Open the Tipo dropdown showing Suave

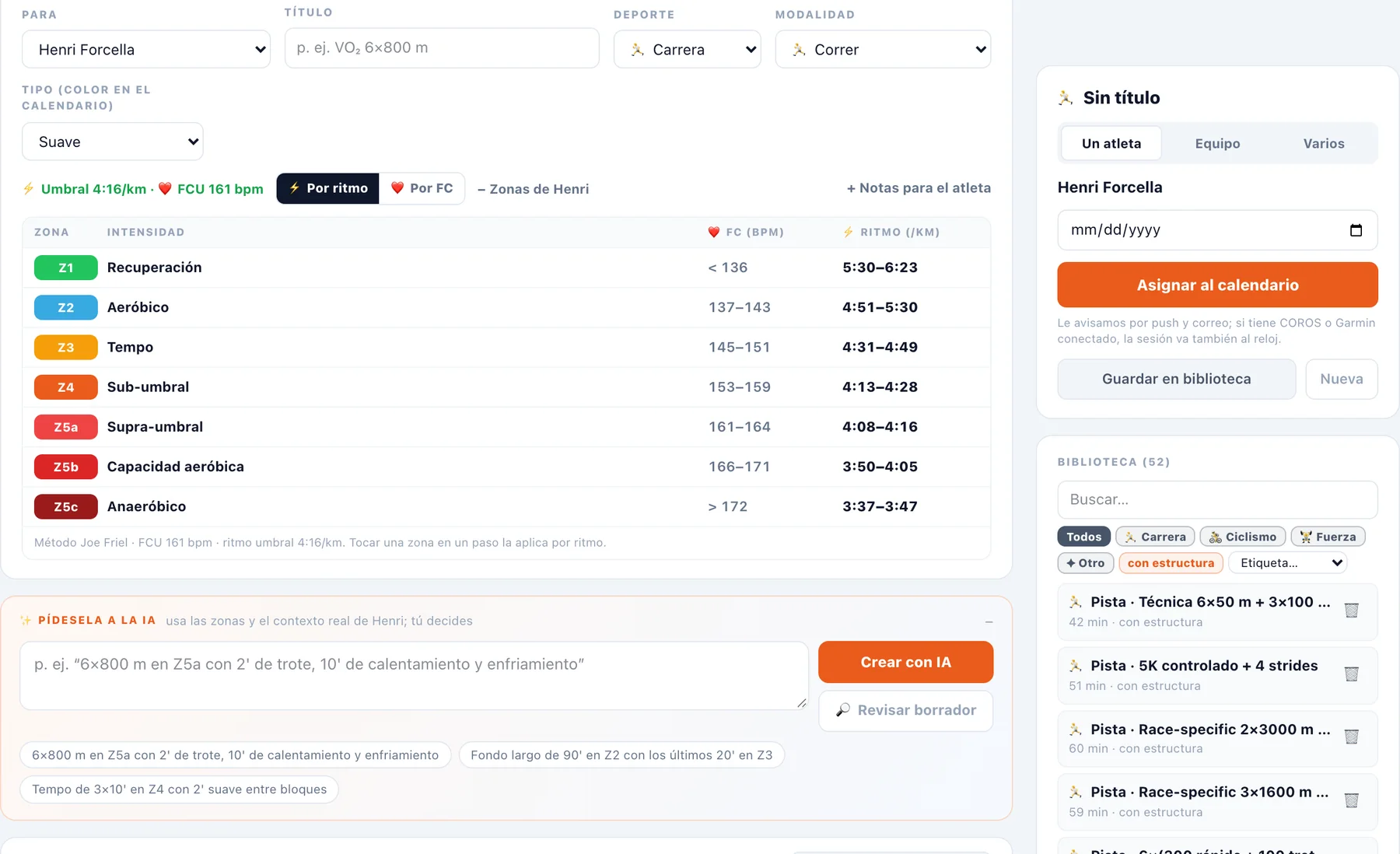click(x=113, y=142)
